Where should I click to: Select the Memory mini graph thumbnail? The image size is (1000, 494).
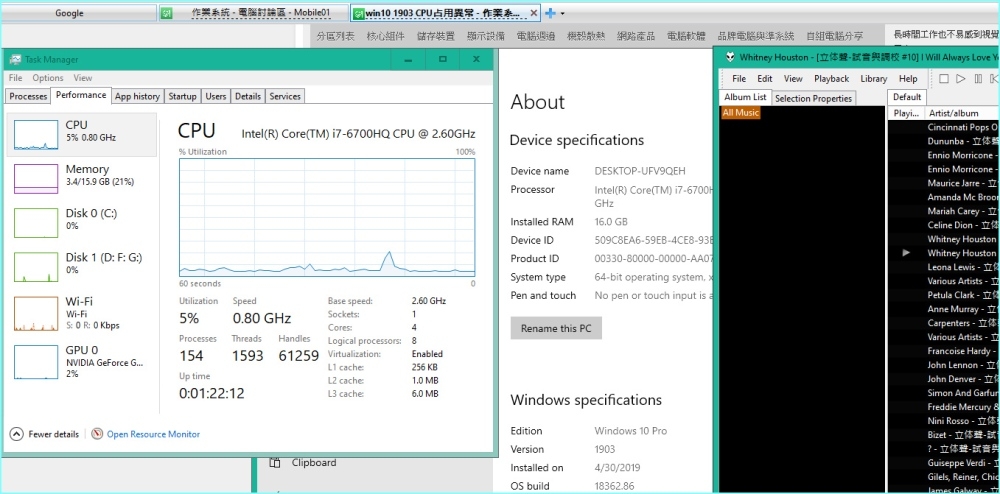pos(36,178)
